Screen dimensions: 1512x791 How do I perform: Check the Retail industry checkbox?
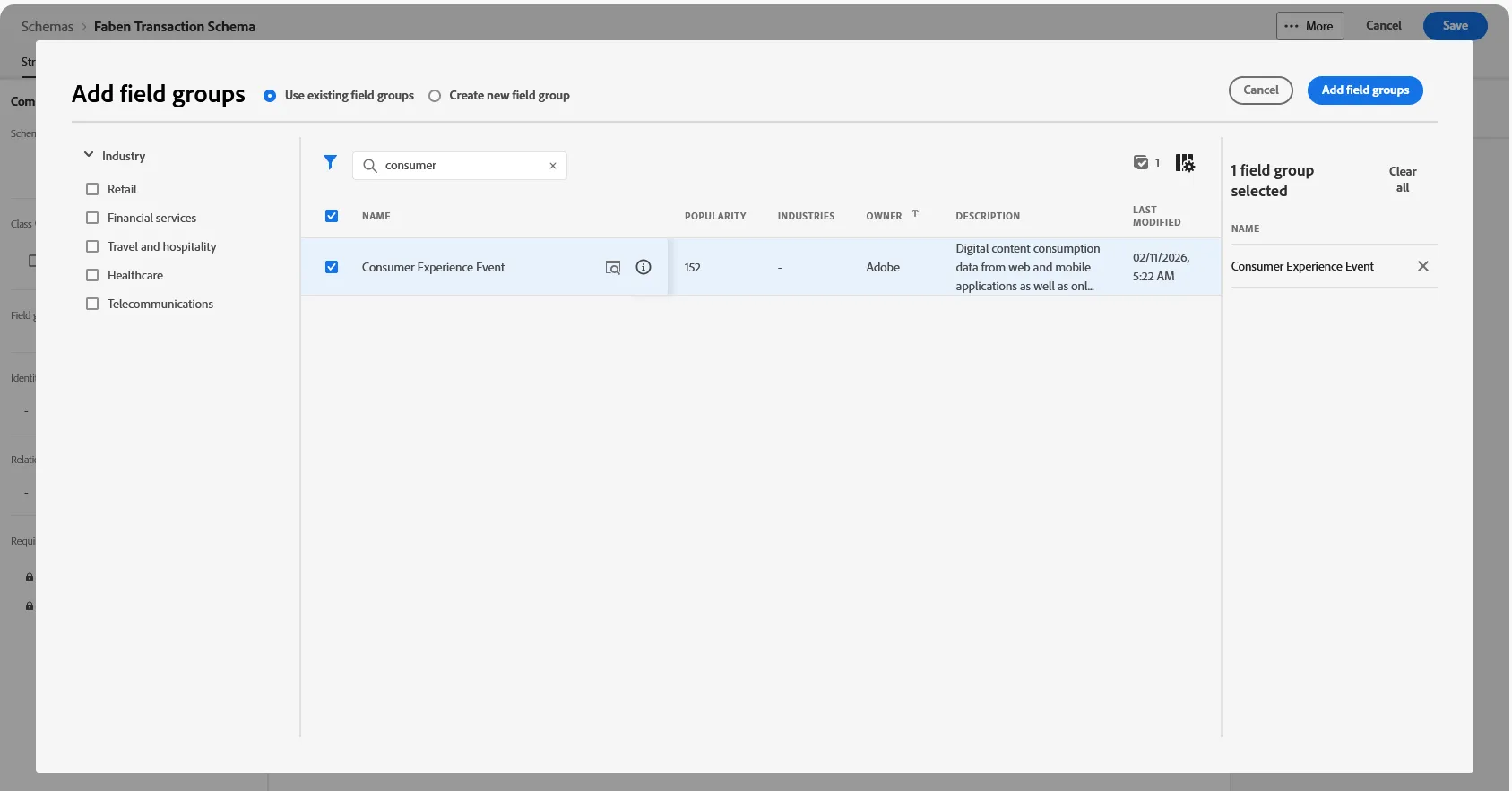pyautogui.click(x=92, y=189)
